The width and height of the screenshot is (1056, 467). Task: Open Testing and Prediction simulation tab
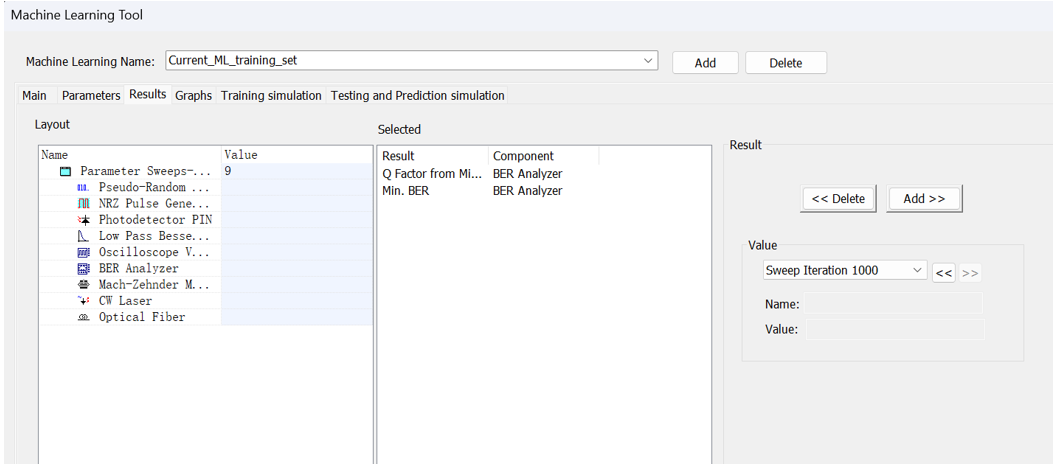(417, 96)
